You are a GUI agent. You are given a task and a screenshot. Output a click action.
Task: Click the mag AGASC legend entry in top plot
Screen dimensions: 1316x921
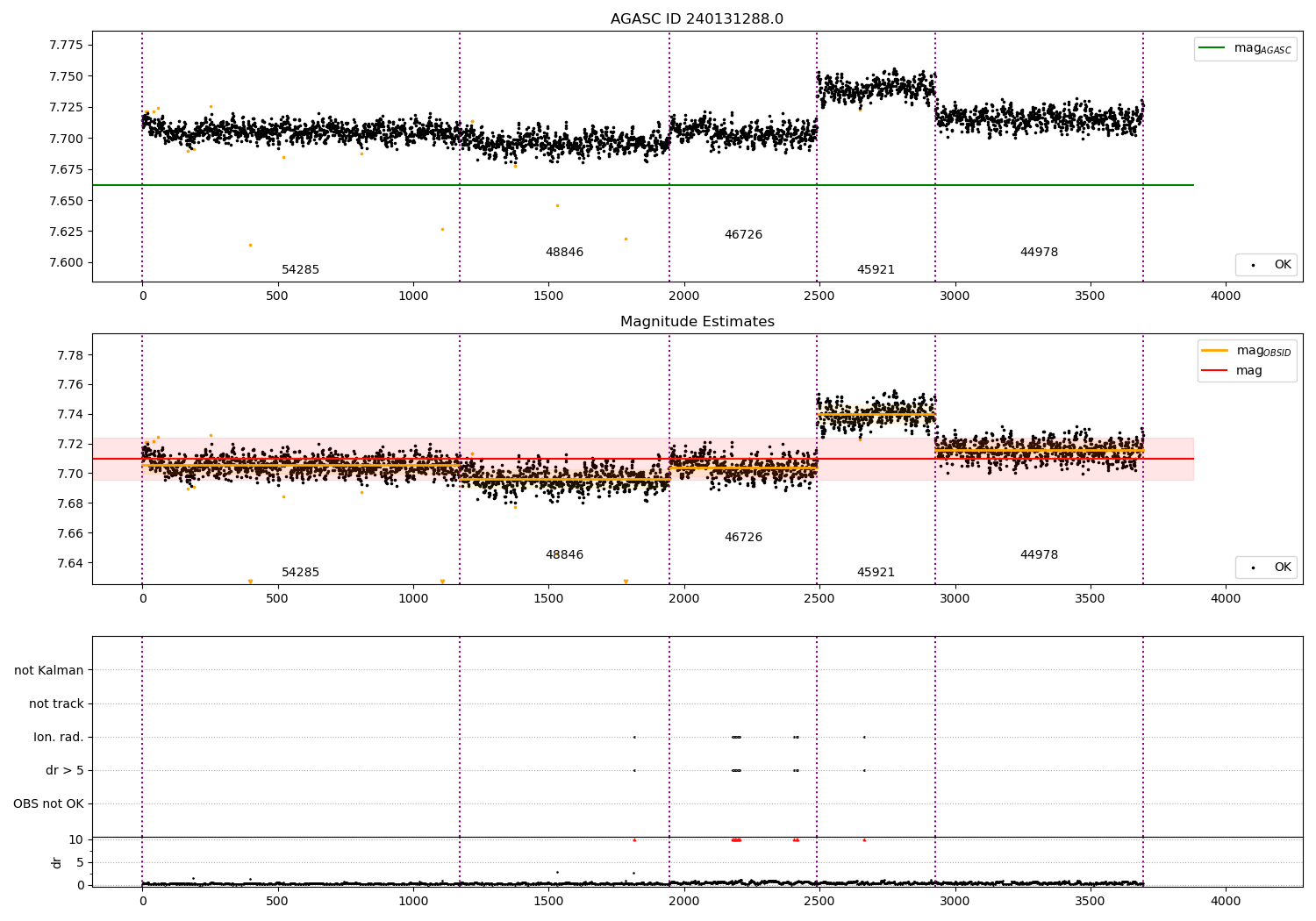click(1245, 48)
